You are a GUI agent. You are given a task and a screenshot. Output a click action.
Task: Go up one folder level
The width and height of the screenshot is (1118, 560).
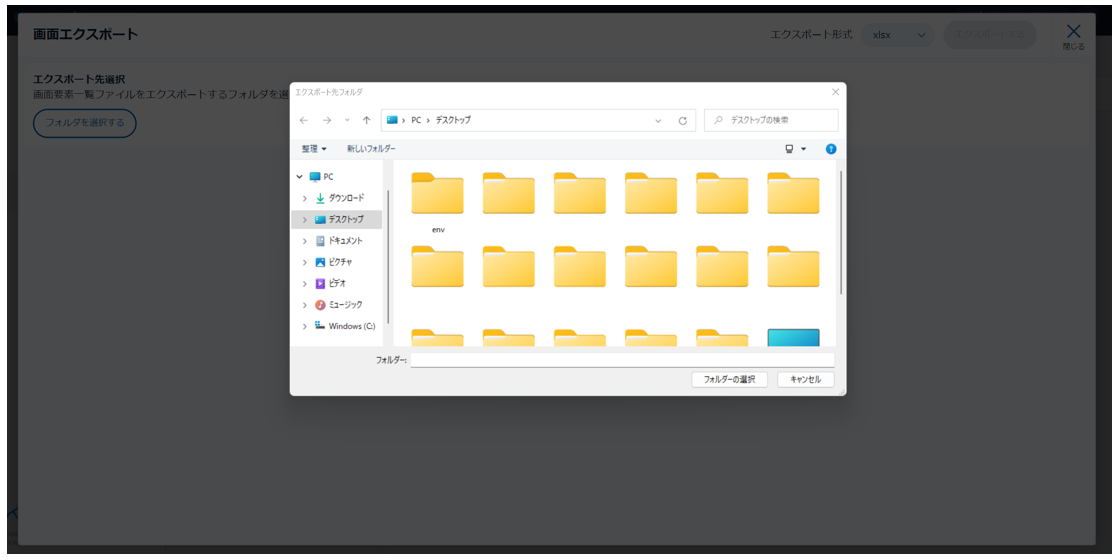click(367, 120)
